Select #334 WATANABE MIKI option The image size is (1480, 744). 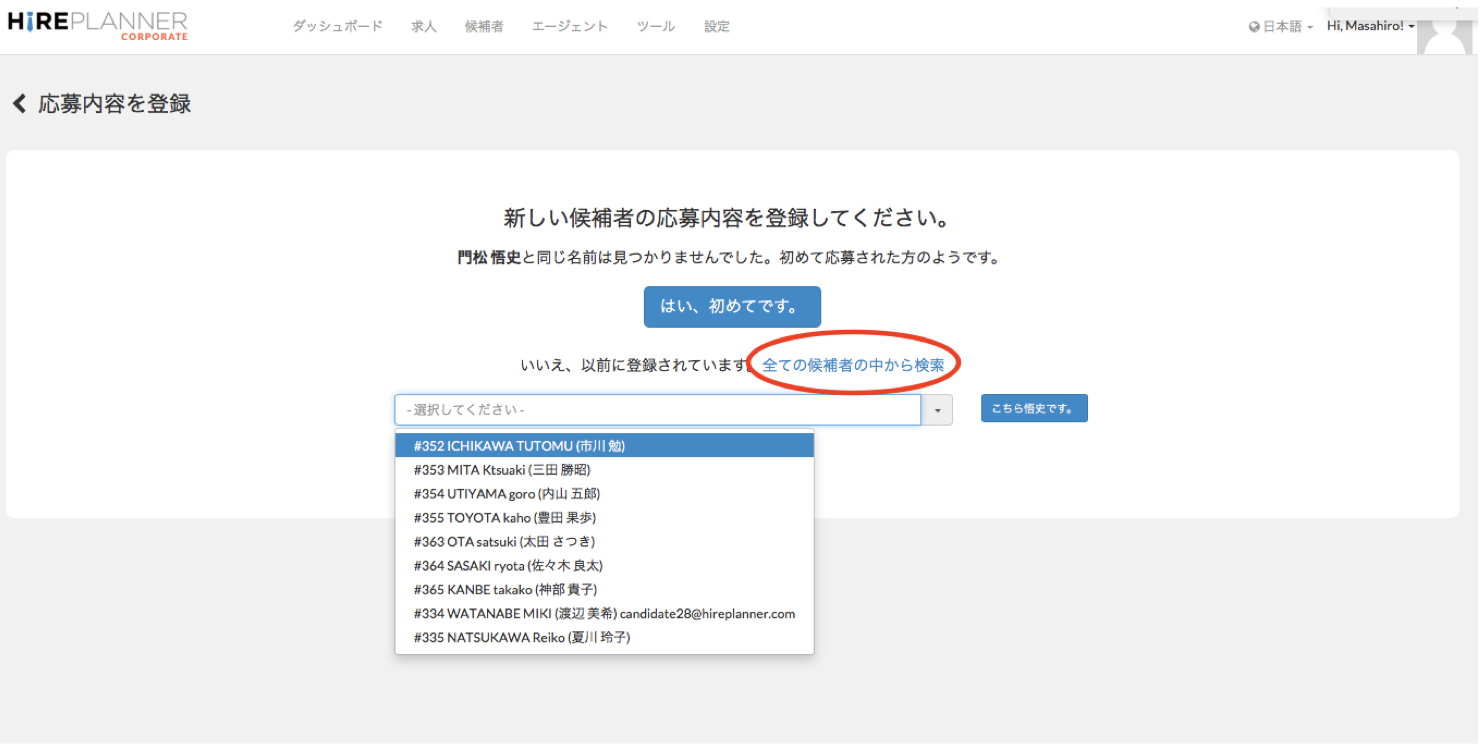coord(604,613)
